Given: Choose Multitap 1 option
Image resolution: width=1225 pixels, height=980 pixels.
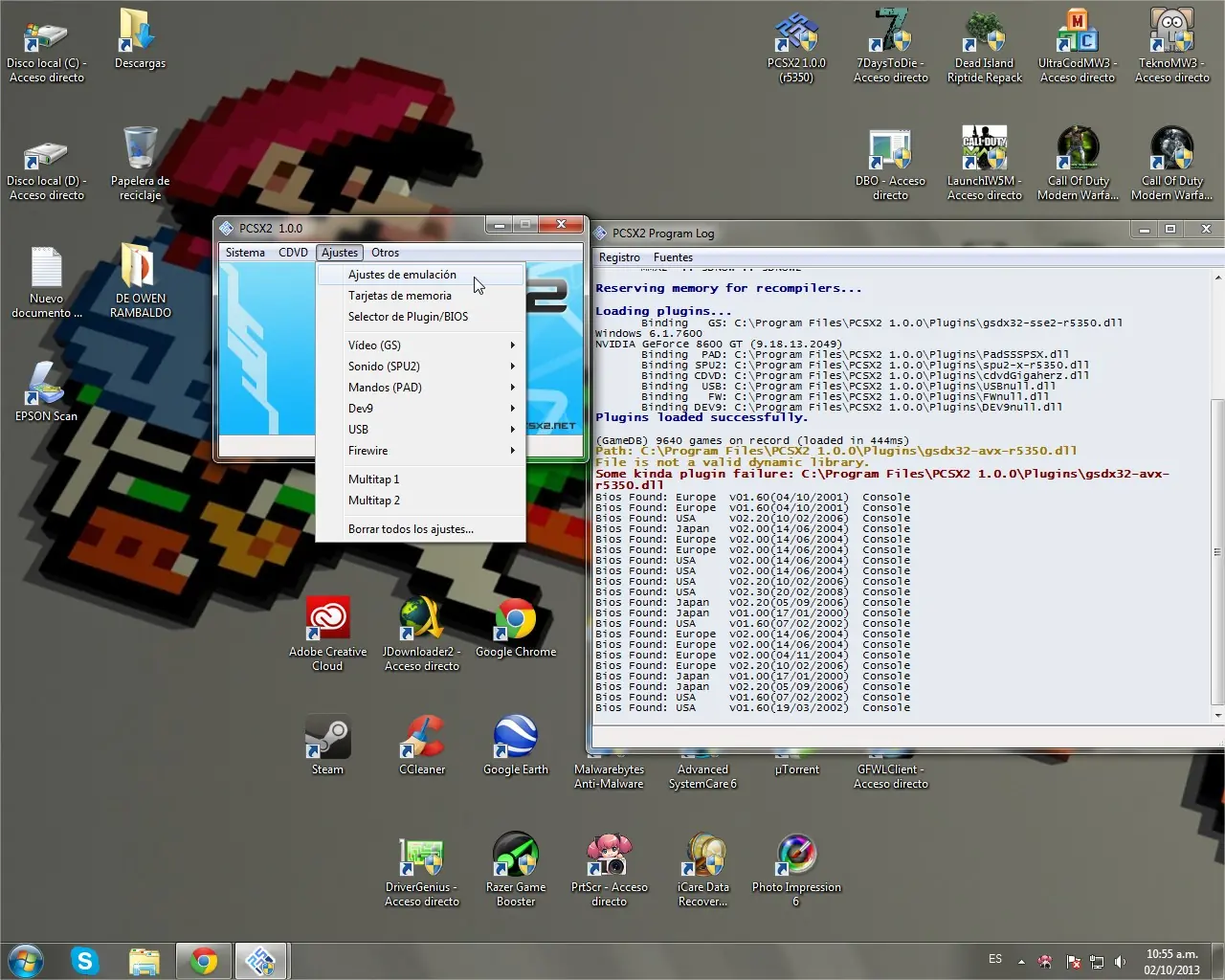Looking at the screenshot, I should pyautogui.click(x=421, y=479).
